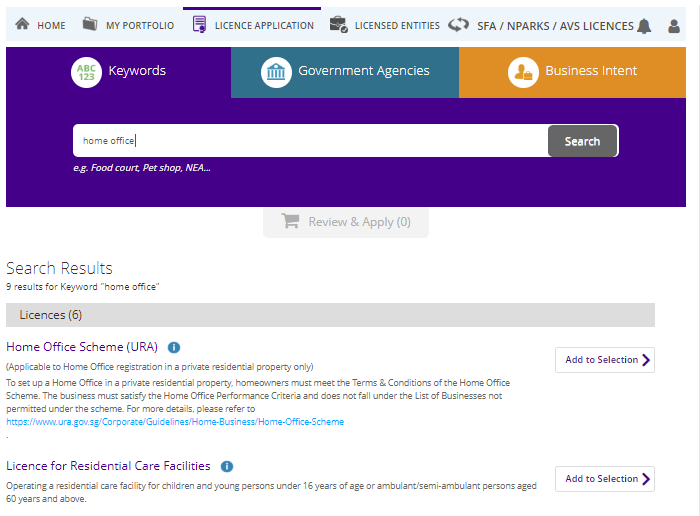The height and width of the screenshot is (516, 700).
Task: Click info icon beside Residential Care Facilities
Action: click(226, 467)
